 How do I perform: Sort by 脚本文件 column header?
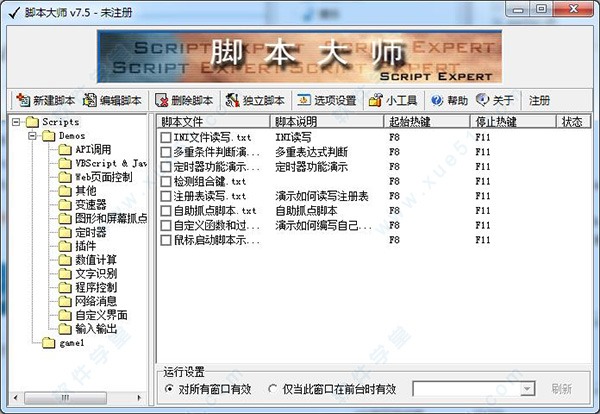213,122
